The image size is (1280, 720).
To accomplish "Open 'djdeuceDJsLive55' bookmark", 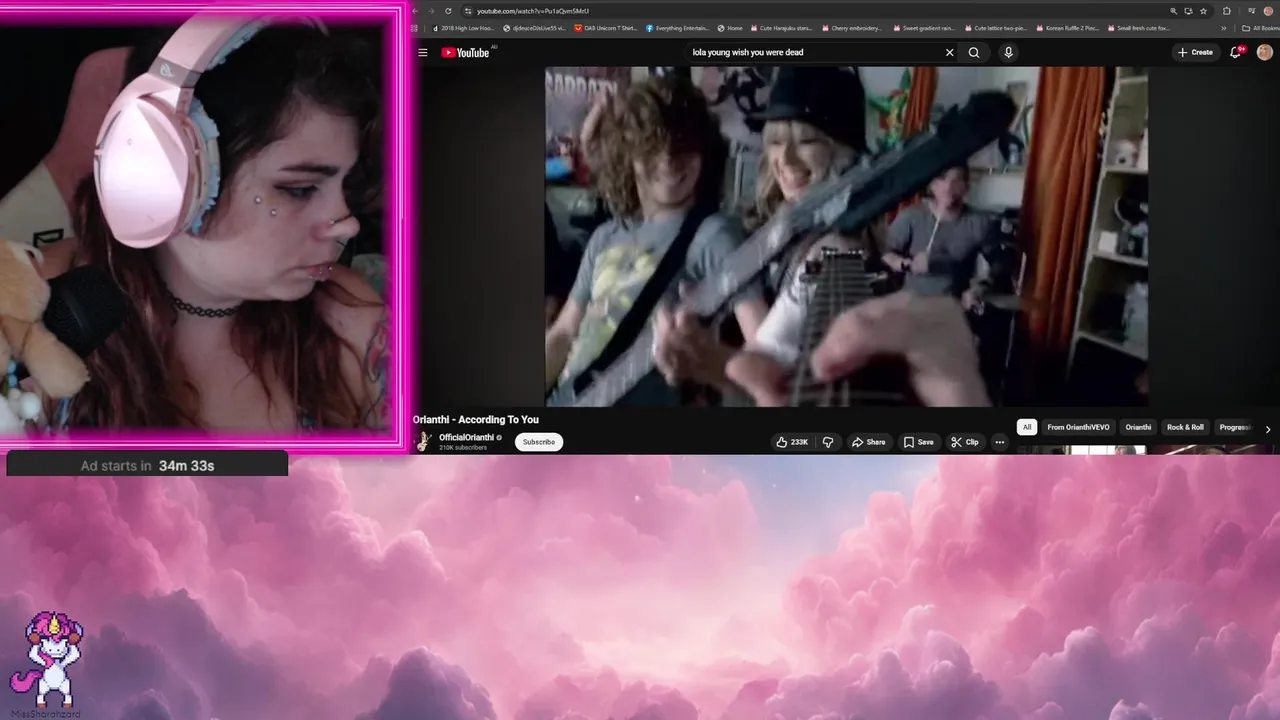I will point(535,28).
